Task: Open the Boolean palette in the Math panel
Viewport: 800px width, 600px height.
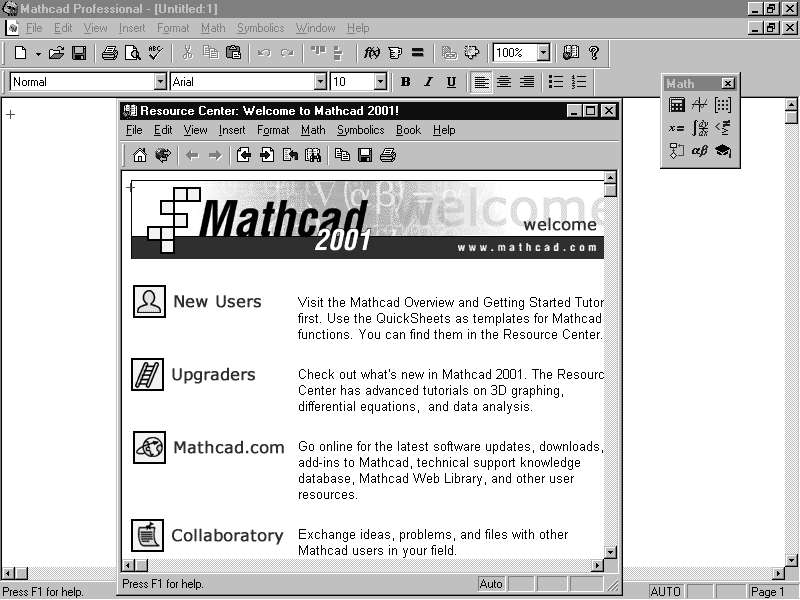Action: [x=723, y=128]
